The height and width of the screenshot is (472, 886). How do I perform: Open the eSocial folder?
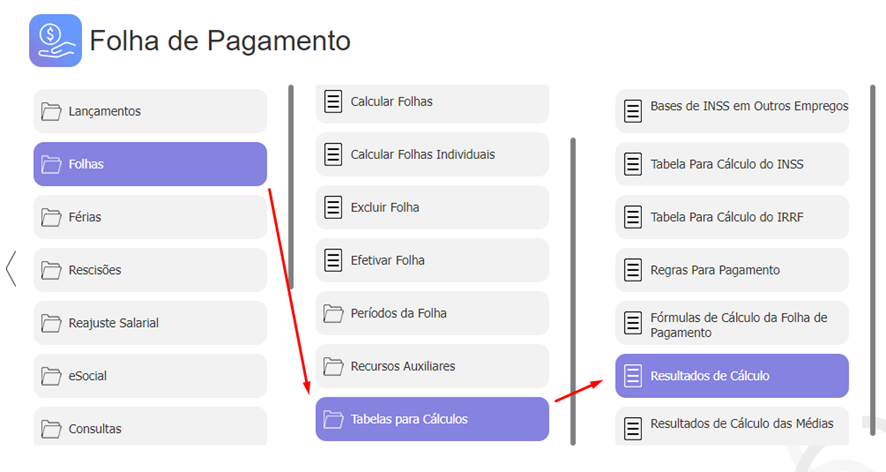point(150,376)
